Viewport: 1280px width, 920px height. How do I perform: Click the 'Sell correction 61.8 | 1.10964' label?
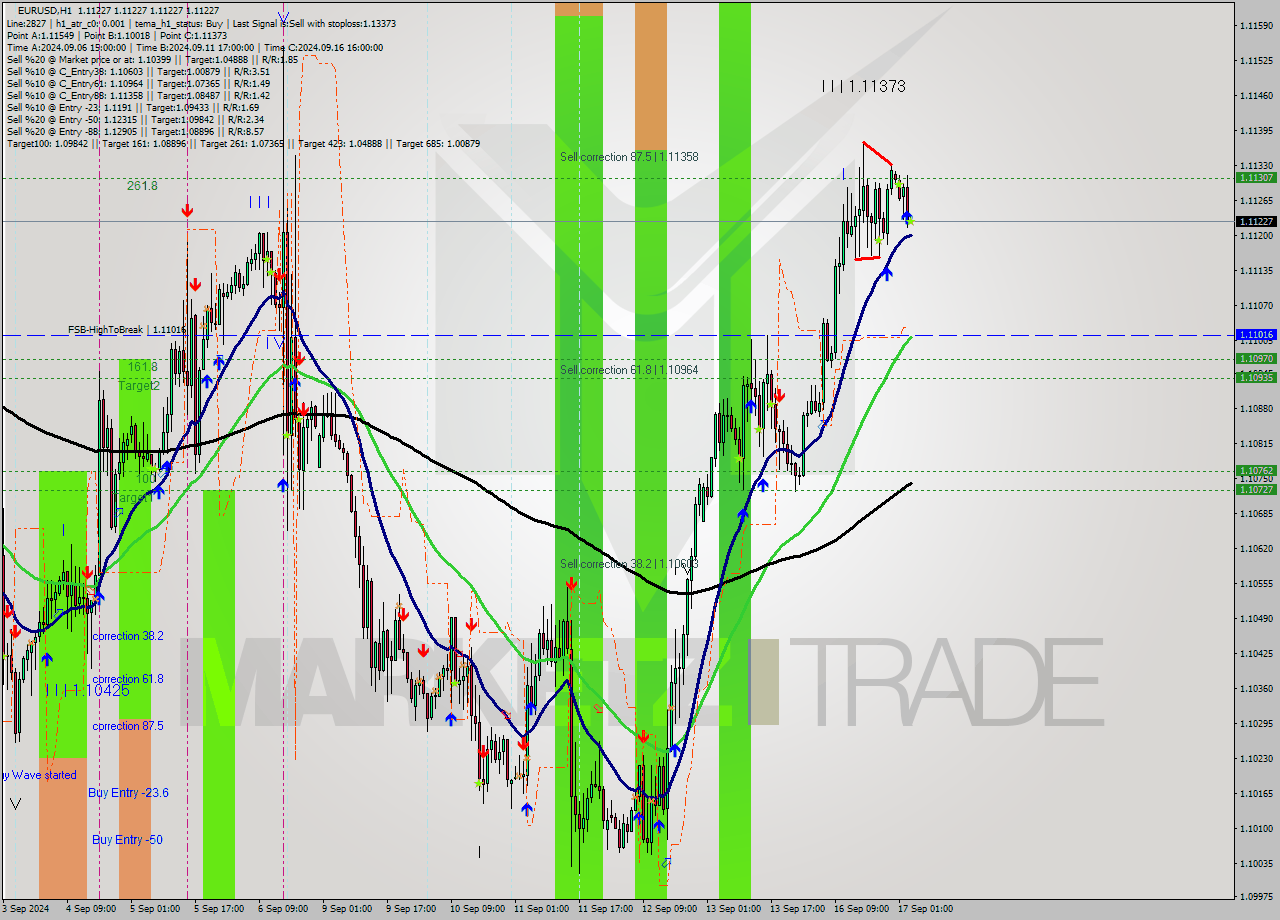tap(629, 370)
